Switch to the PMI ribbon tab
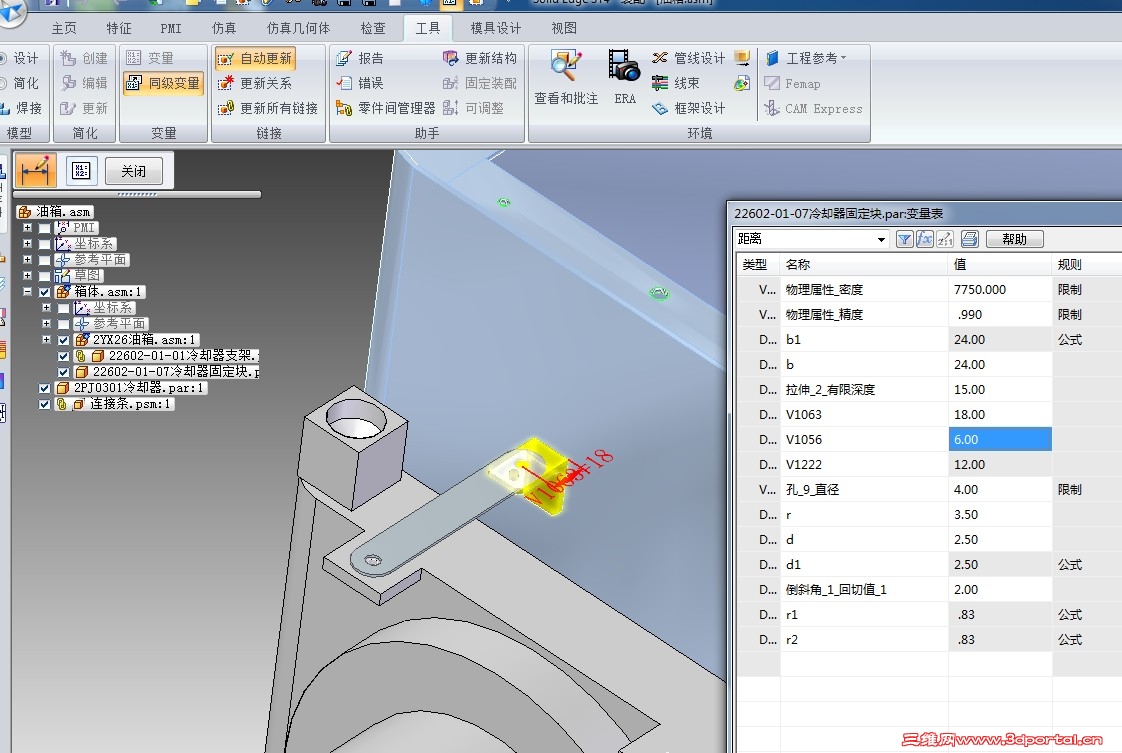Image resolution: width=1122 pixels, height=753 pixels. [x=171, y=28]
